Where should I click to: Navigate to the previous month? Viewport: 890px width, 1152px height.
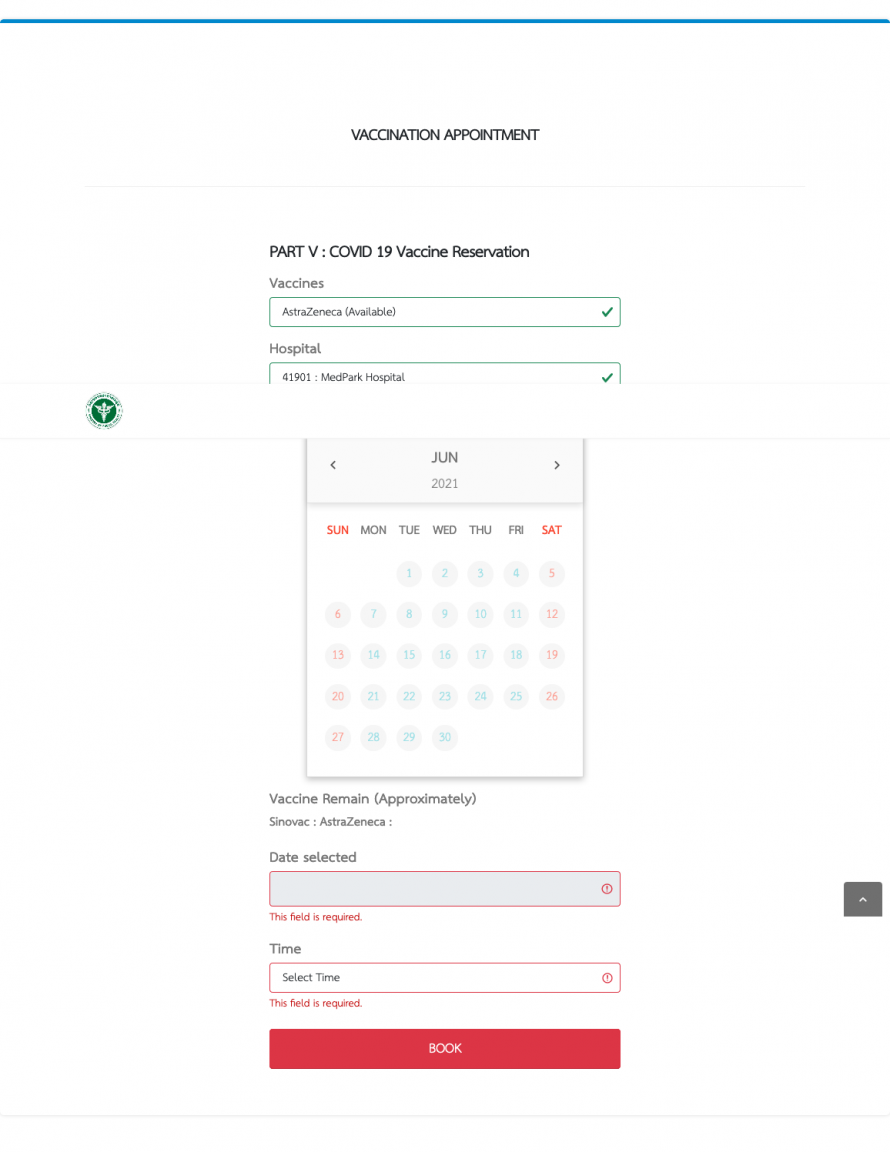point(333,464)
